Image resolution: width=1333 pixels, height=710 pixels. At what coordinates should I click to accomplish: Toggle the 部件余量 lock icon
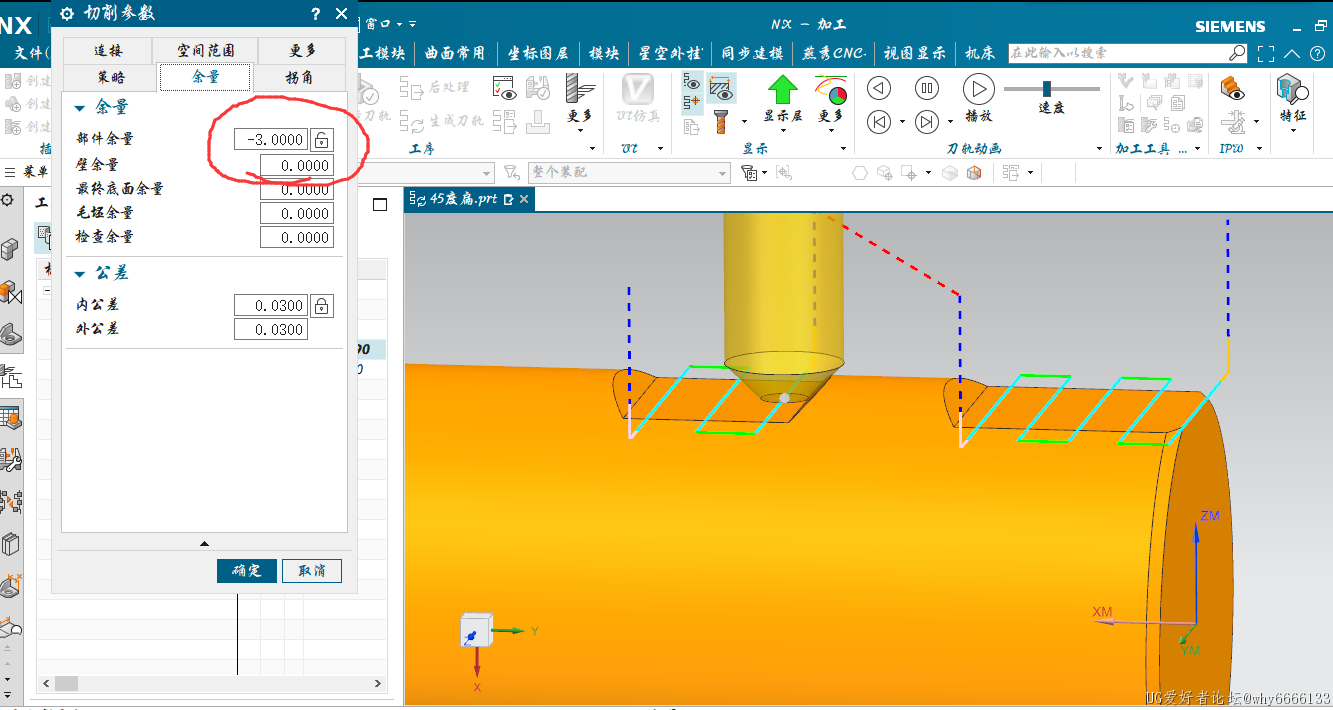tap(321, 140)
